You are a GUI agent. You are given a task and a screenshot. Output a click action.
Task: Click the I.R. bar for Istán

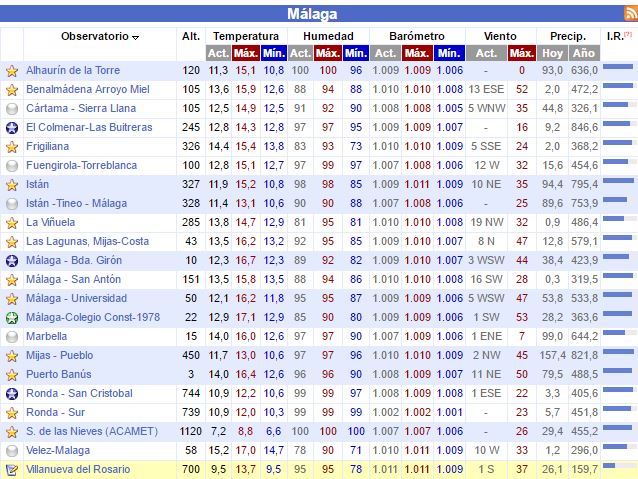coord(619,183)
